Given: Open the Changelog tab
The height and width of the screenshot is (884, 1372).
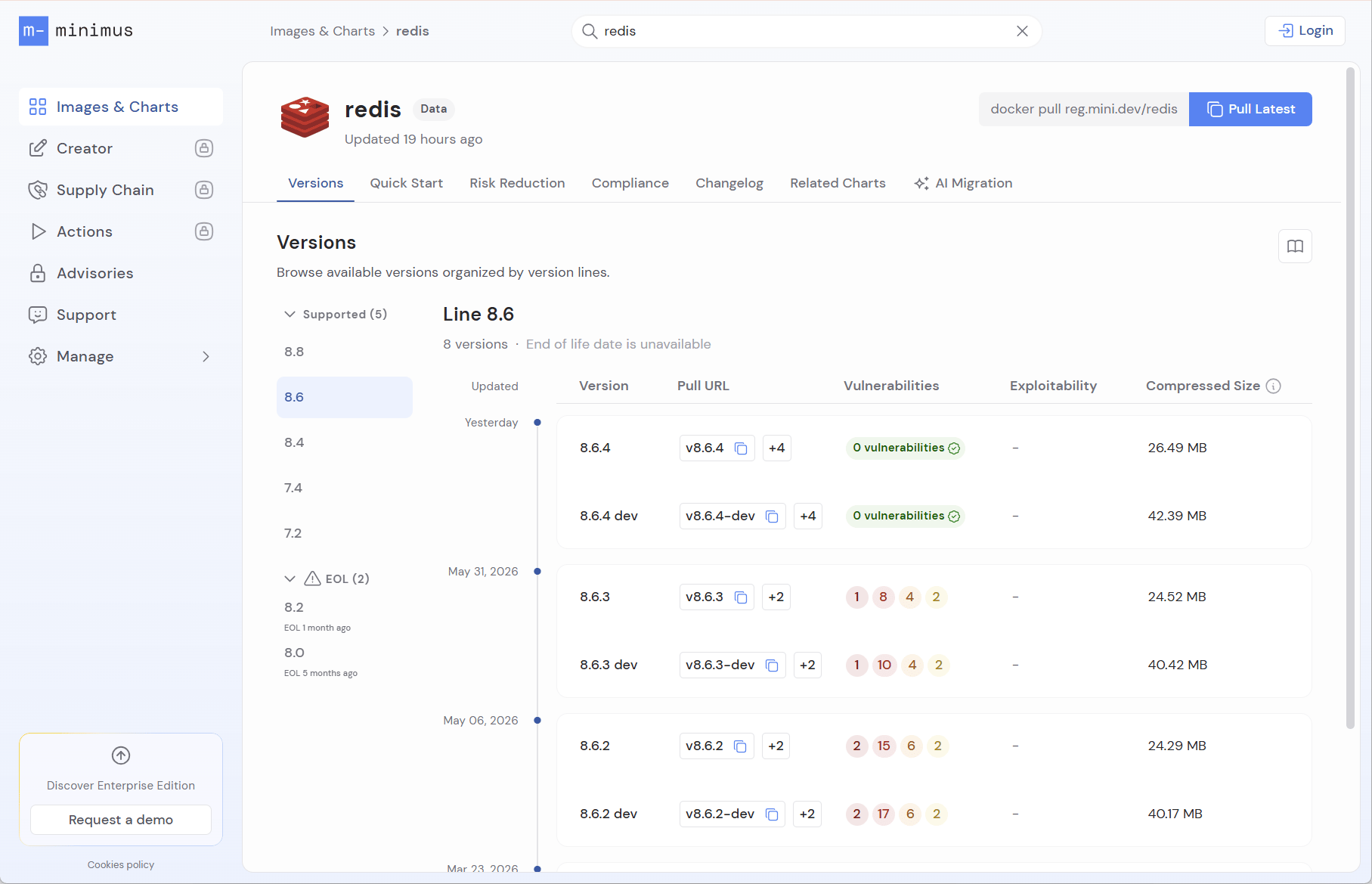Looking at the screenshot, I should [x=729, y=183].
